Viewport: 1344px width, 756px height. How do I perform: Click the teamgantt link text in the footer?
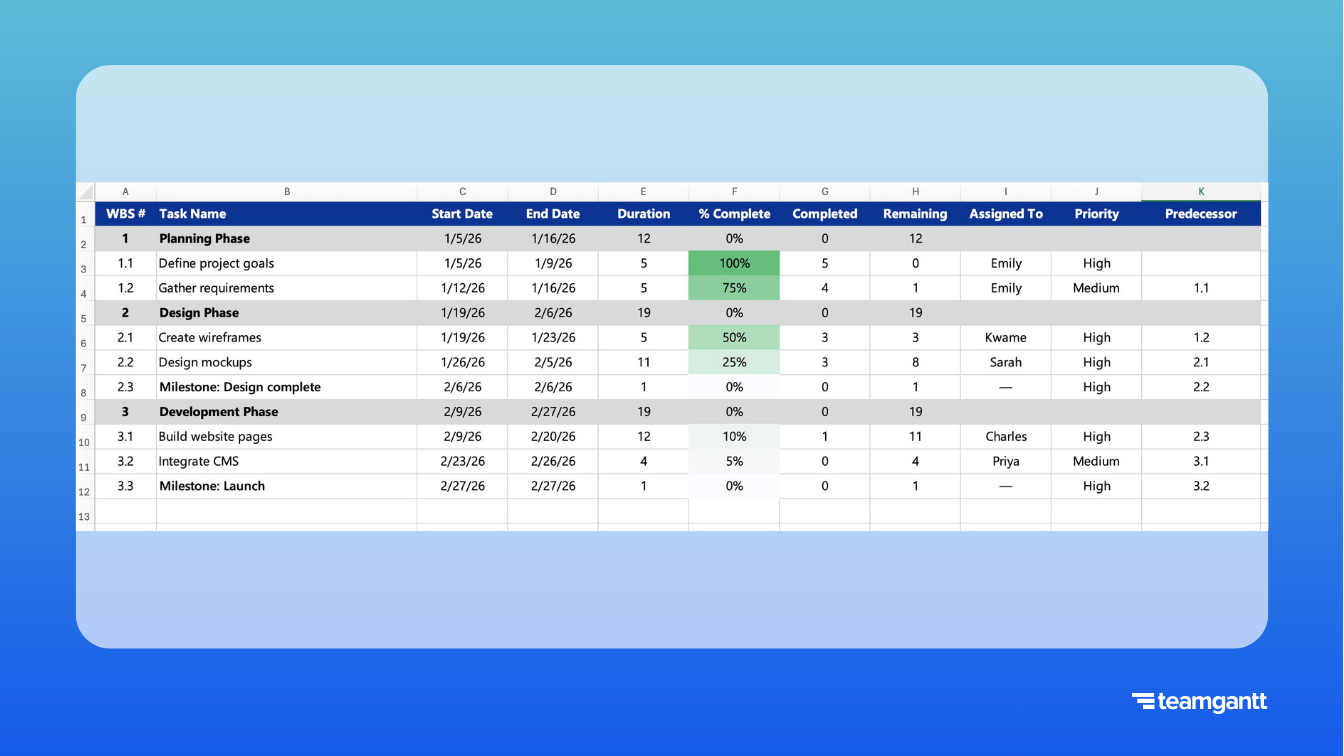(x=1212, y=702)
